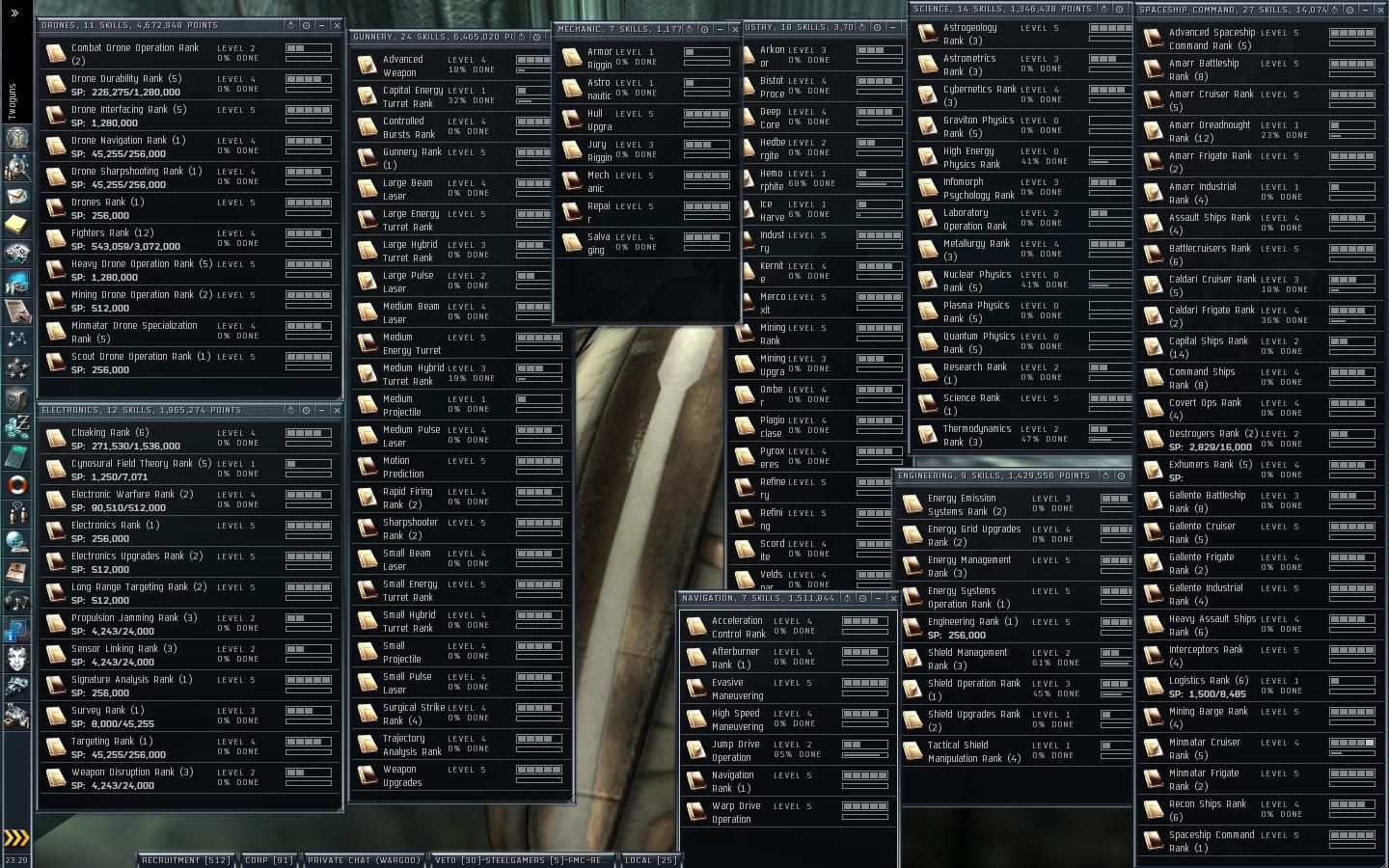Click the book icon for Drone Interfacing
This screenshot has height=868, width=1389.
tap(56, 116)
